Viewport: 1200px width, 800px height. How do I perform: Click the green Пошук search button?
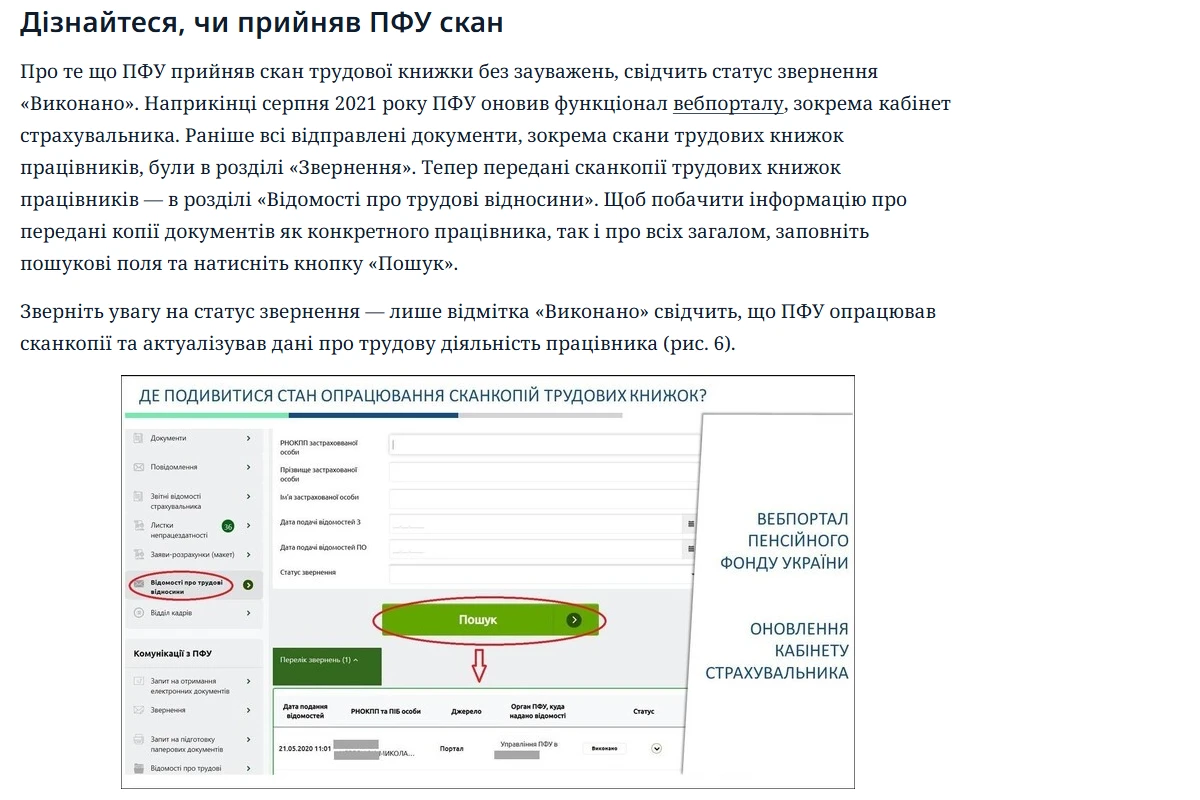[x=490, y=620]
